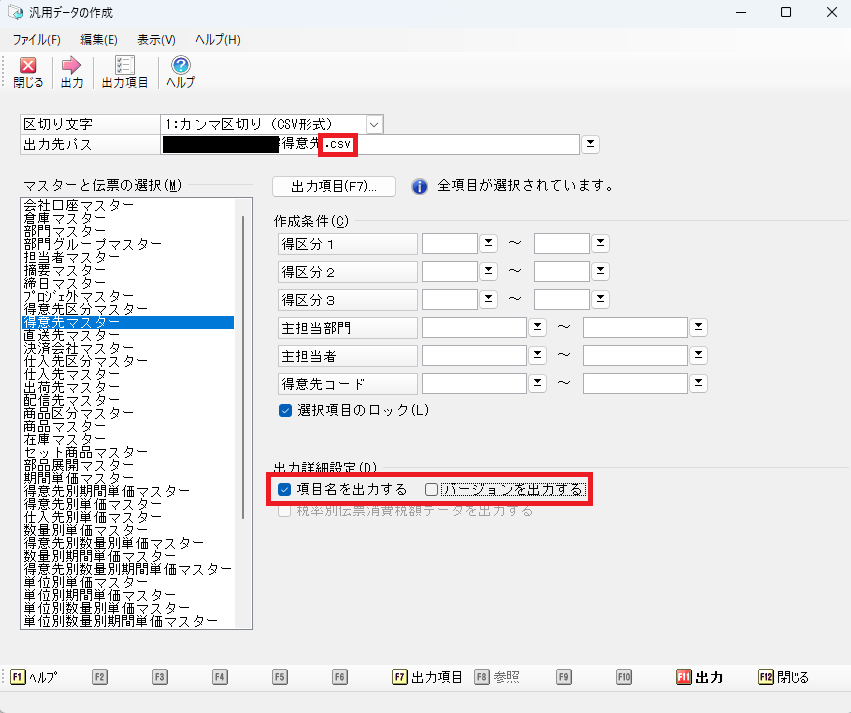The width and height of the screenshot is (851, 713).
Task: Click the blue info icon beside 出力項目
Action: pos(420,186)
